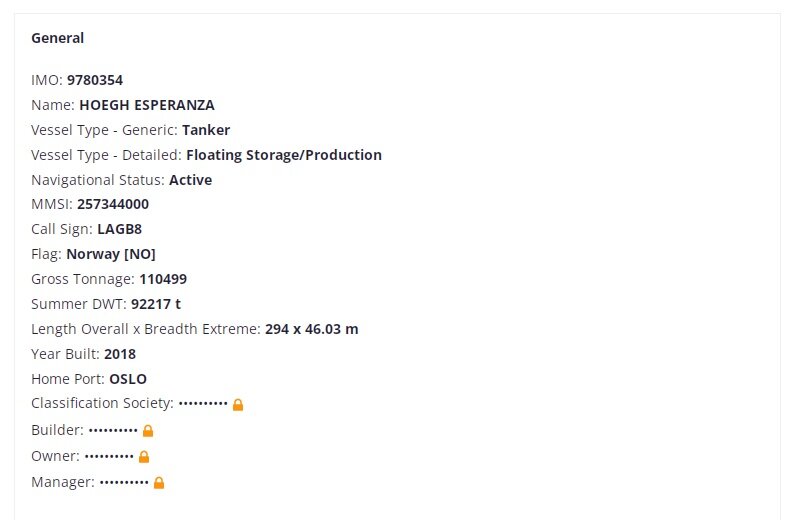Image resolution: width=793 pixels, height=520 pixels.
Task: Click the home port OSLO
Action: 128,379
